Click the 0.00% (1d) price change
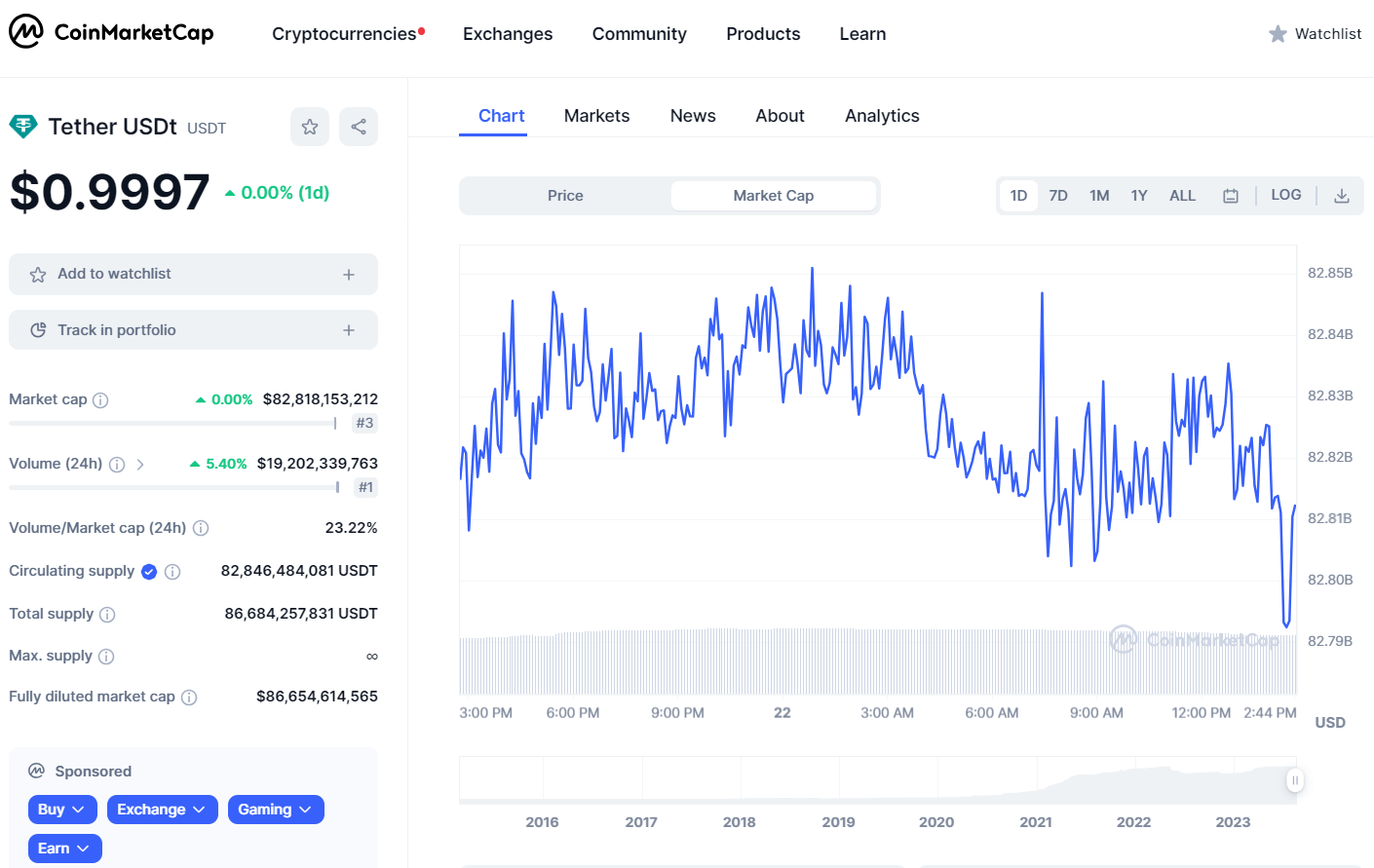 [277, 193]
